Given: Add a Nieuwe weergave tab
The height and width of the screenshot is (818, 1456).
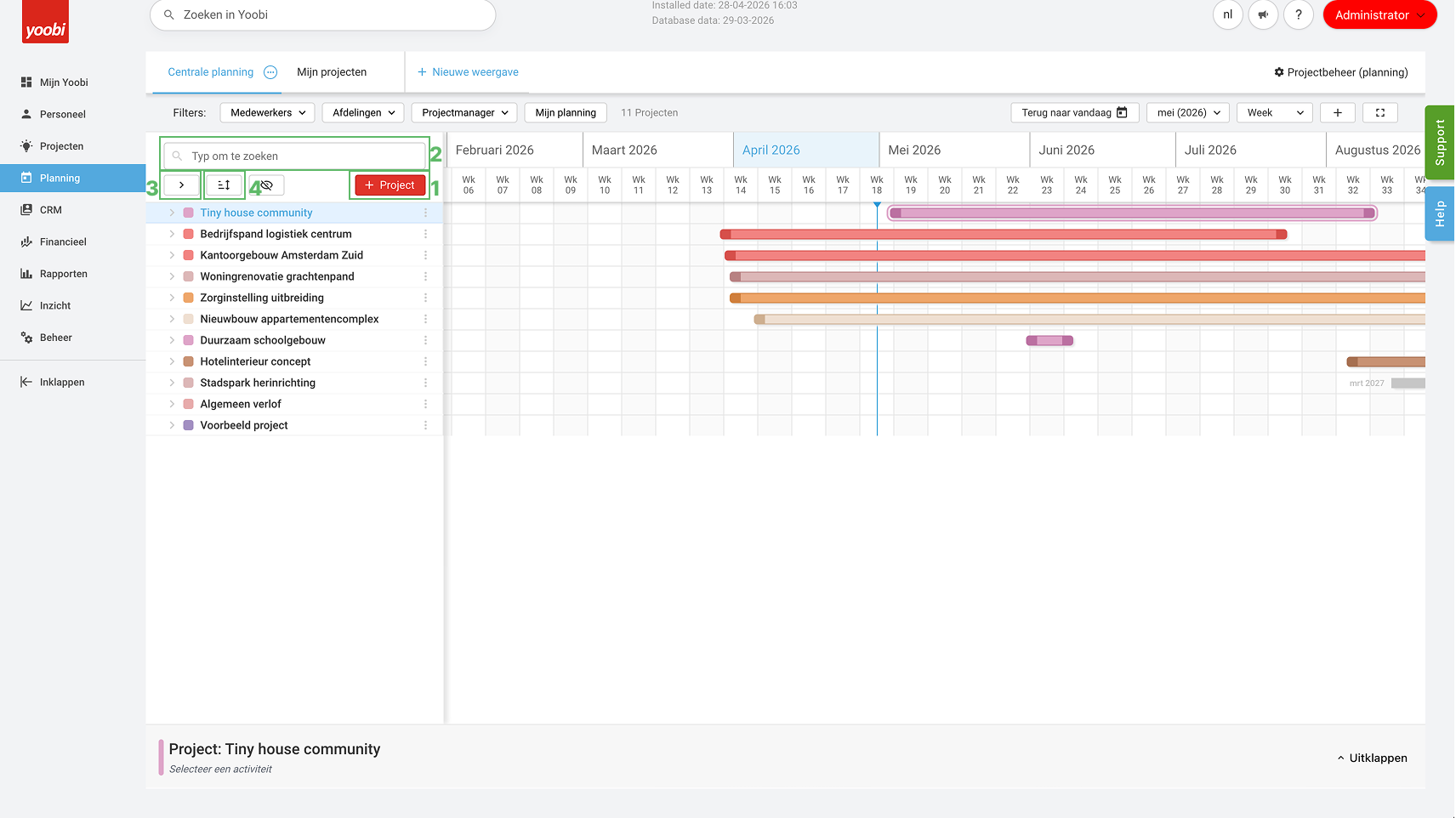Looking at the screenshot, I should [468, 72].
